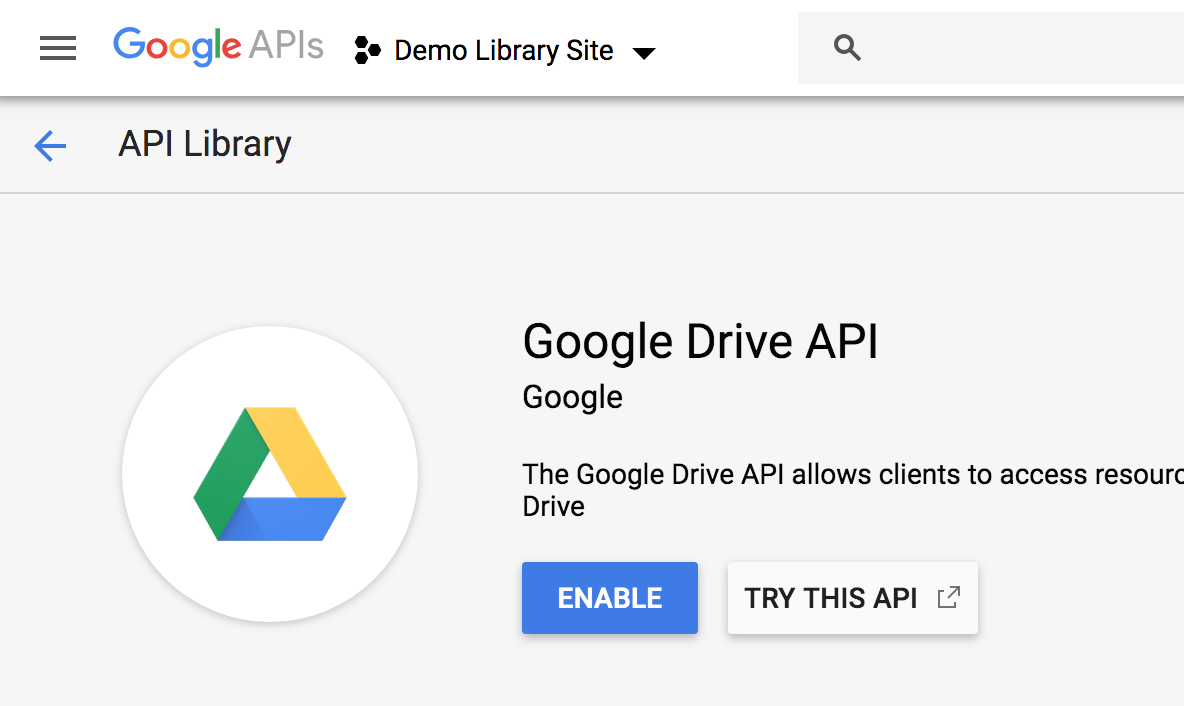Open the hamburger navigation menu
Screen dimensions: 1184x706
tap(58, 48)
